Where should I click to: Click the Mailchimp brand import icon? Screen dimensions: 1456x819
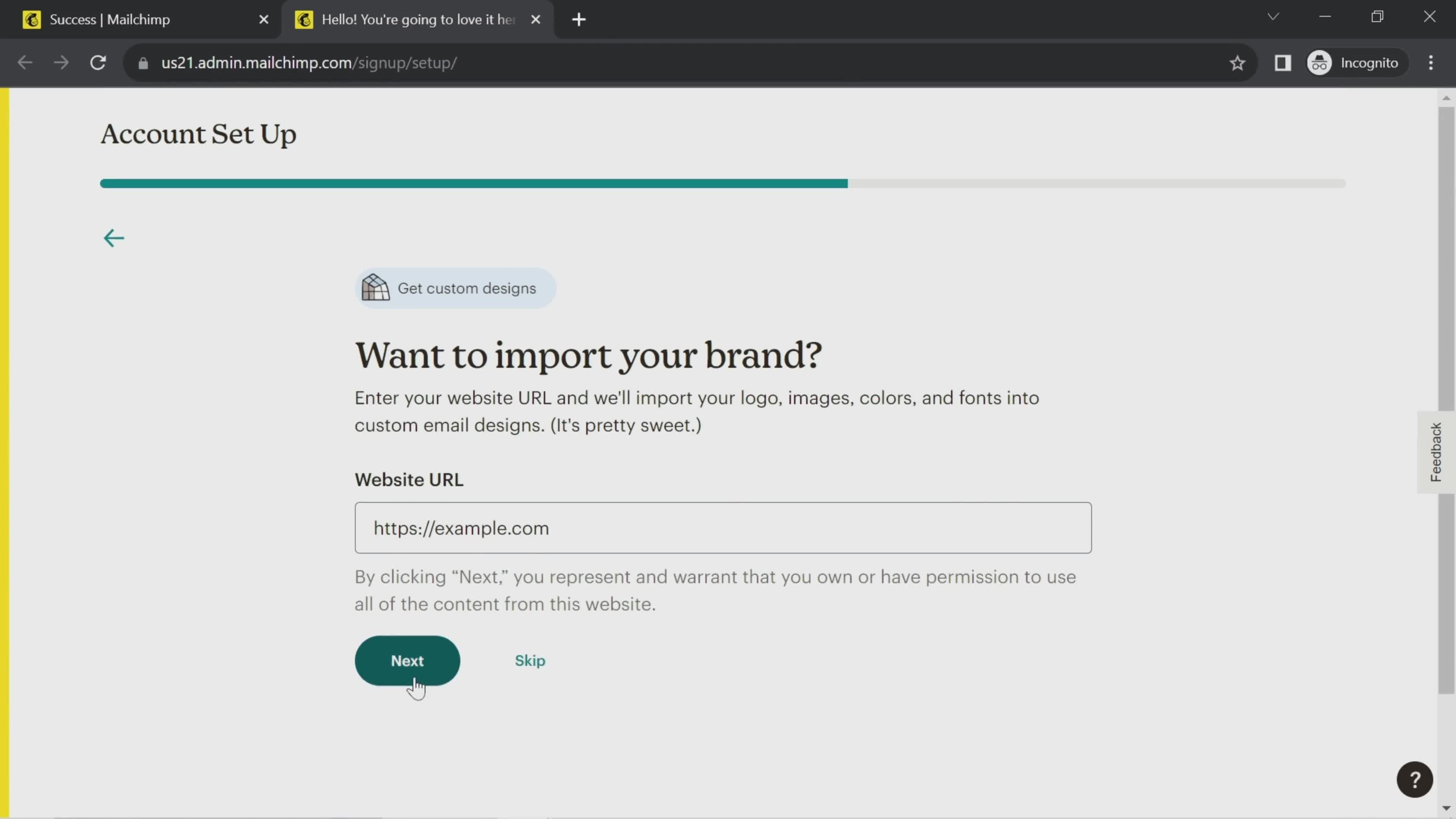pos(377,288)
